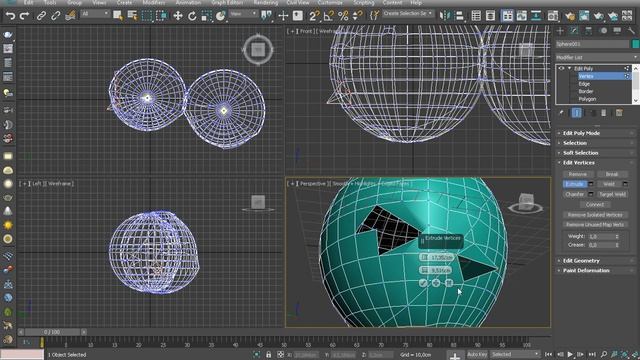Toggle Angle Snap
The image size is (640, 360).
click(328, 16)
